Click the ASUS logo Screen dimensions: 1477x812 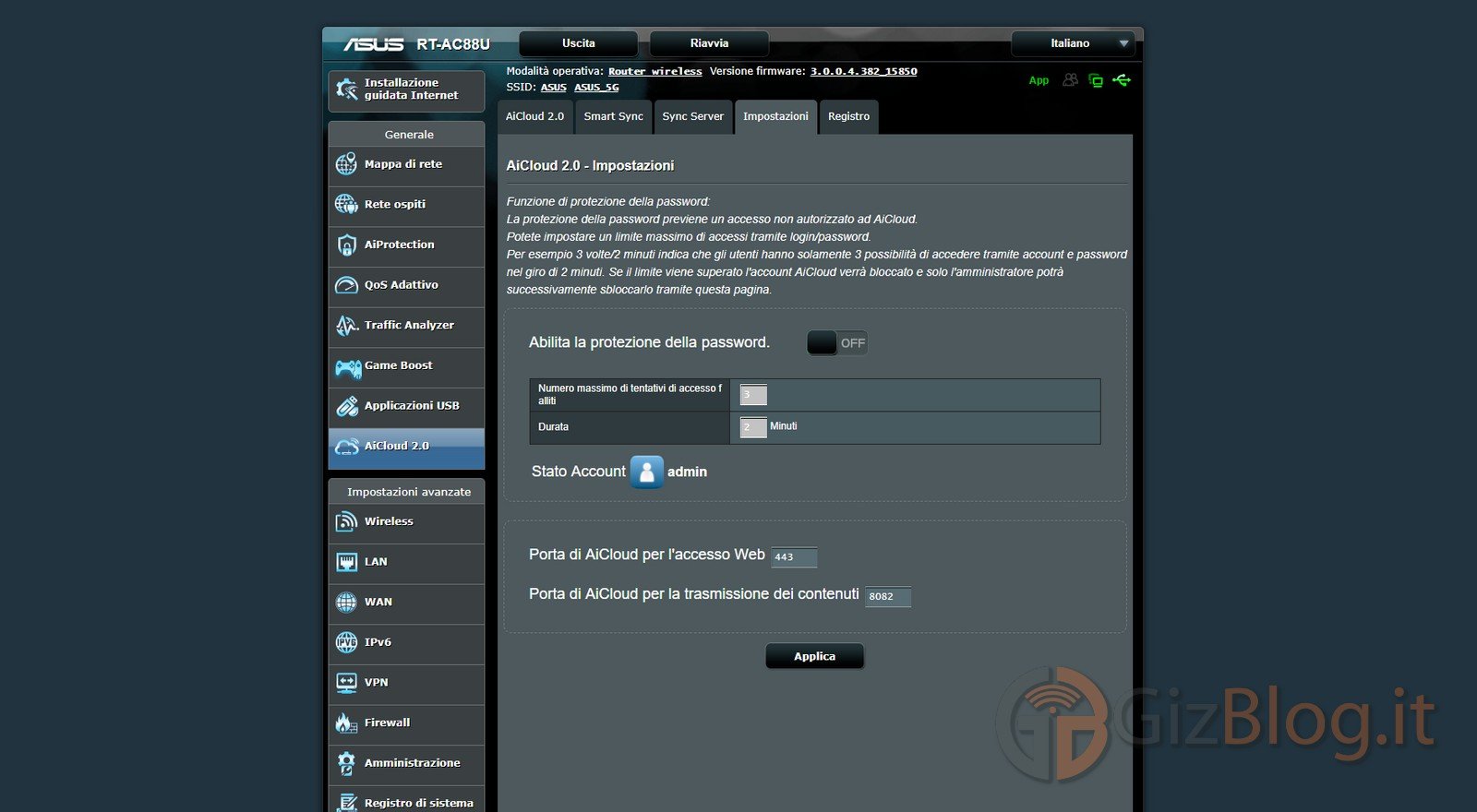pyautogui.click(x=373, y=44)
